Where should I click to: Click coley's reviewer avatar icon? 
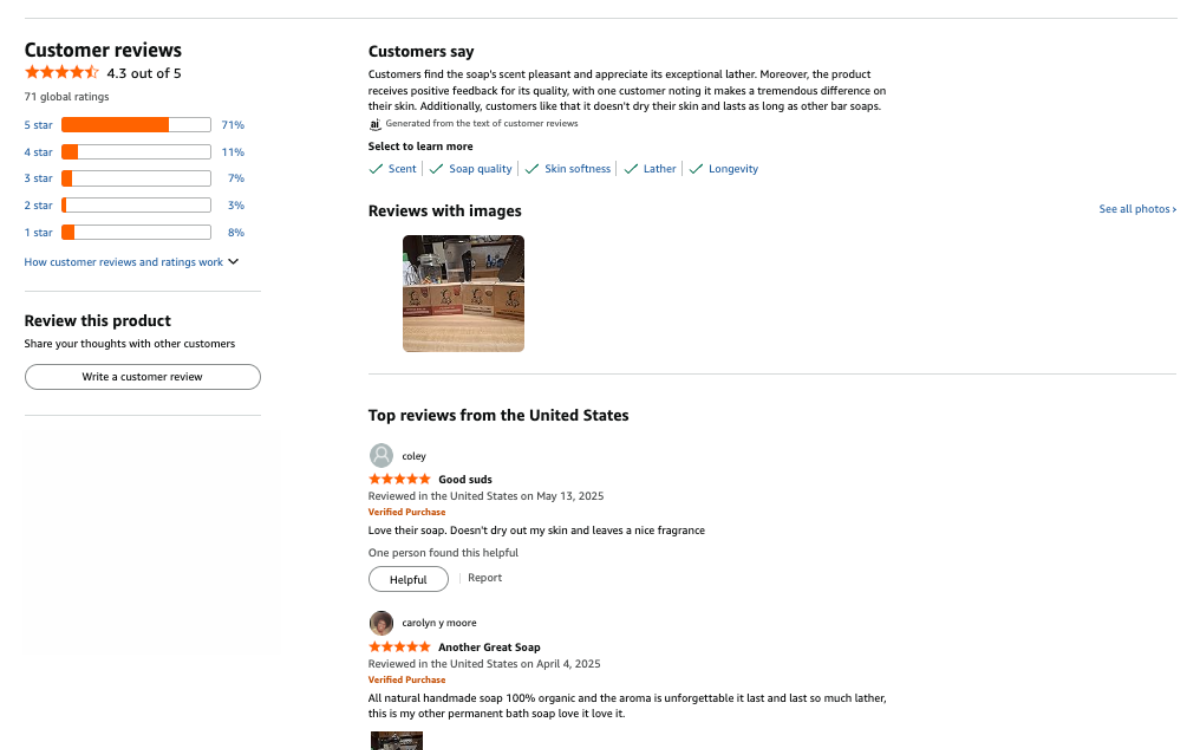[x=381, y=456]
